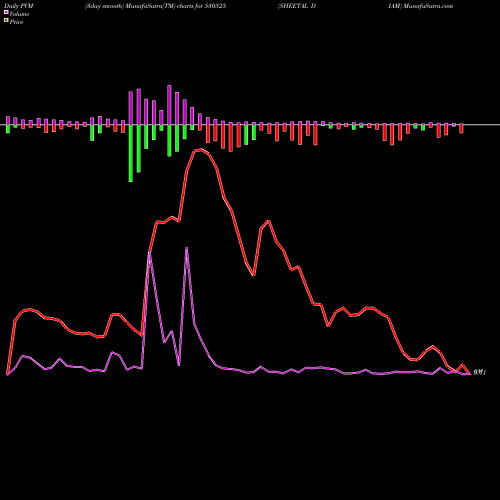Screen dimensions: 500x500
Task: Click the longest green bar below the baseline
Action: point(131,153)
